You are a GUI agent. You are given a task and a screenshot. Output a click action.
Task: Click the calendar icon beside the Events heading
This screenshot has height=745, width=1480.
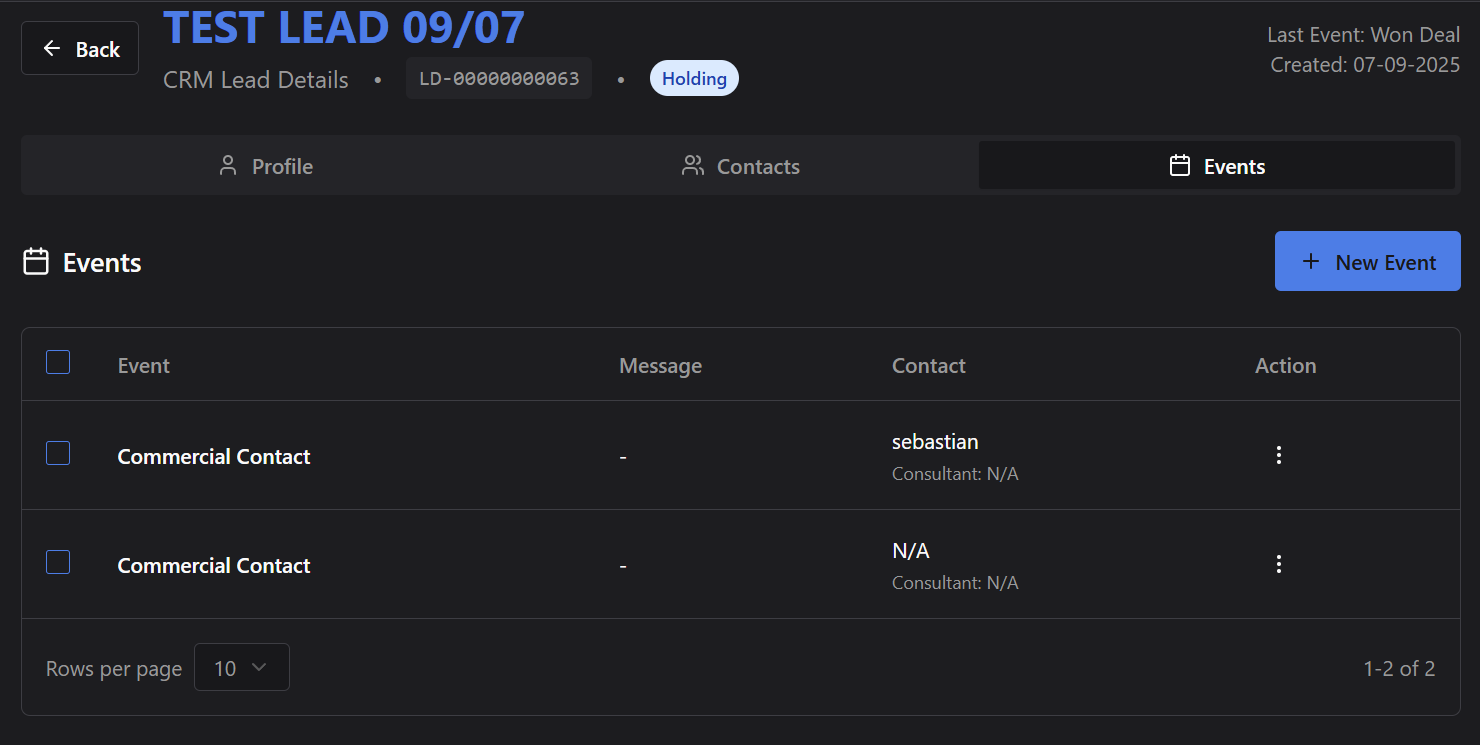point(36,262)
